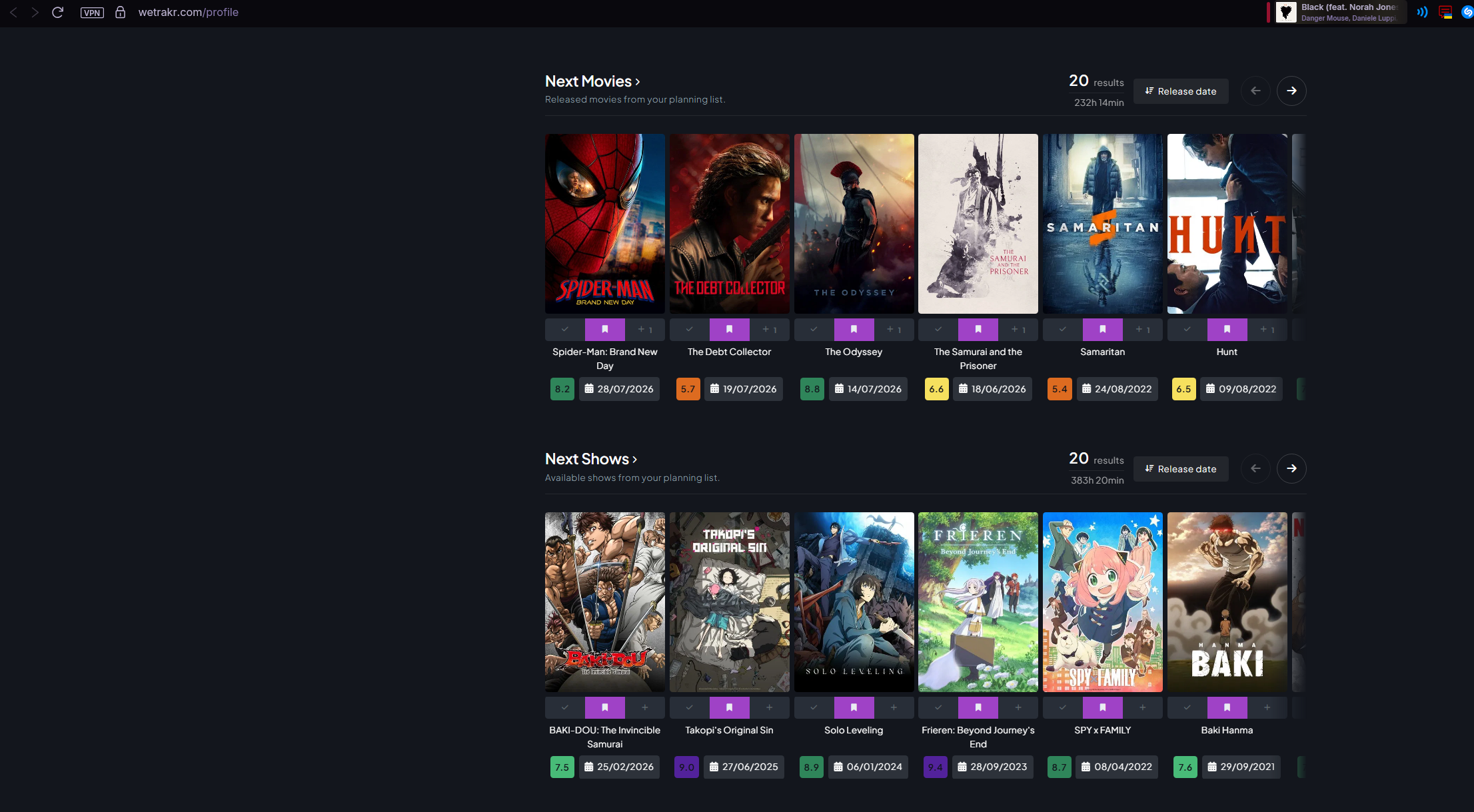This screenshot has width=1474, height=812.
Task: Toggle planning bookmark for Hunt
Action: pyautogui.click(x=1227, y=329)
